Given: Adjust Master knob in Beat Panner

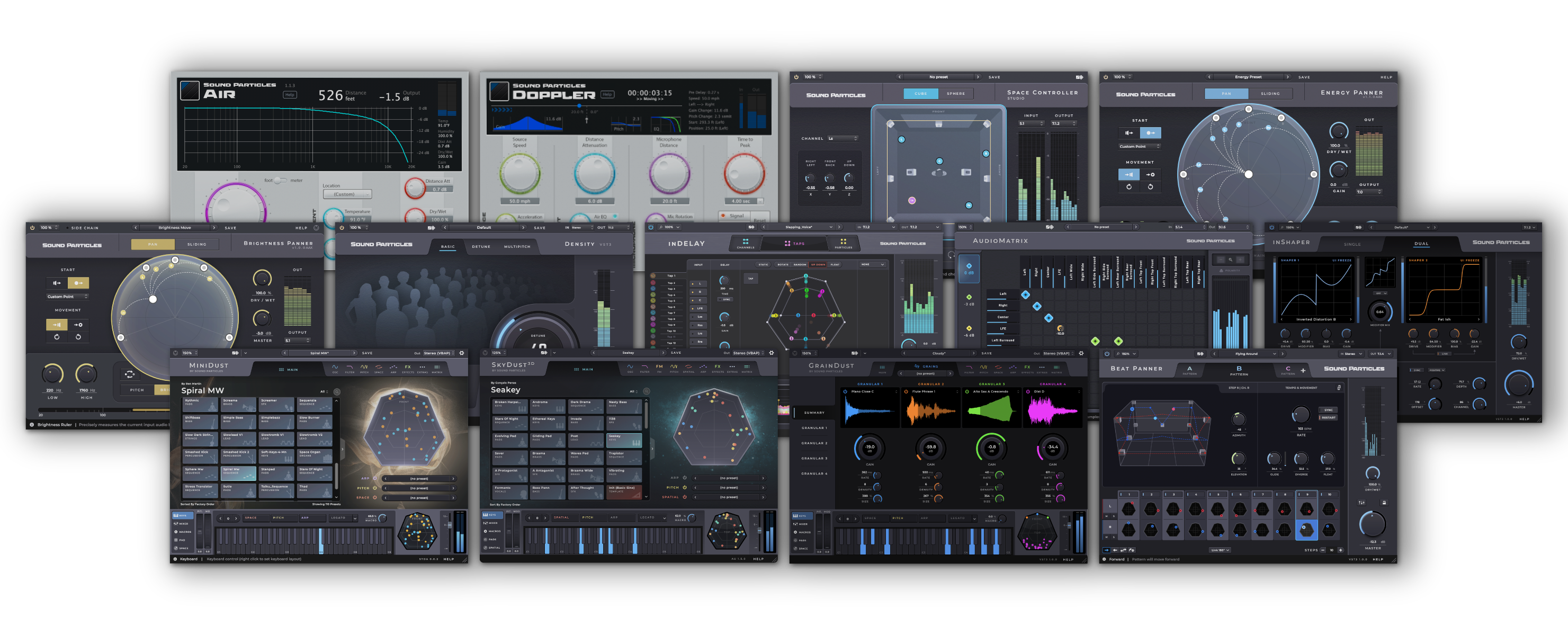Looking at the screenshot, I should pos(1372,524).
